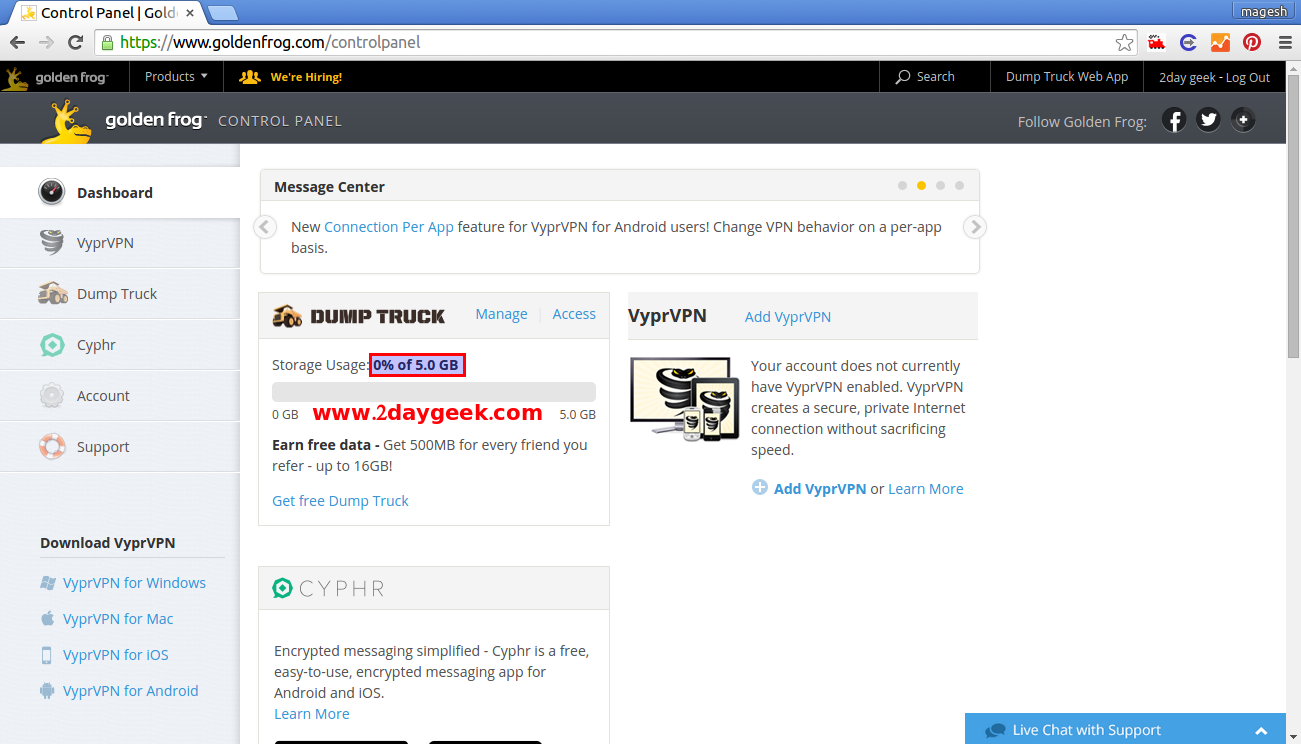Open the Connection Per App link
1301x744 pixels.
click(x=389, y=227)
